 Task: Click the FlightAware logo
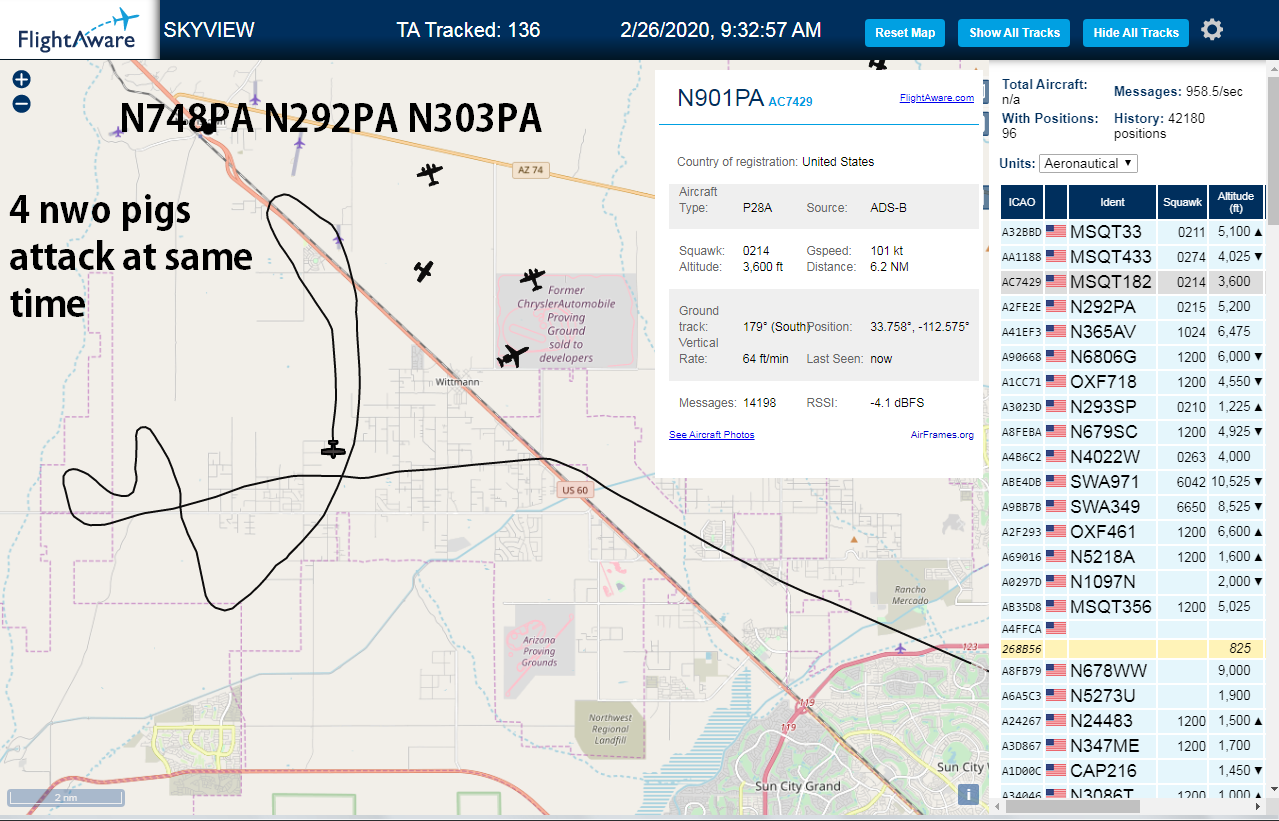[x=79, y=29]
